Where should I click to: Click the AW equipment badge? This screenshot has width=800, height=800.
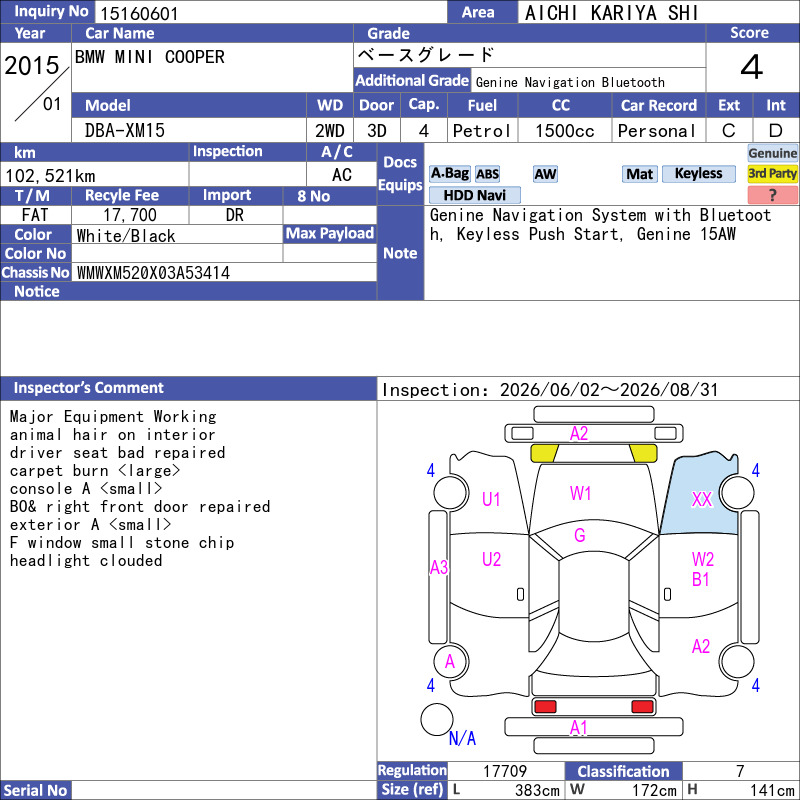(545, 174)
